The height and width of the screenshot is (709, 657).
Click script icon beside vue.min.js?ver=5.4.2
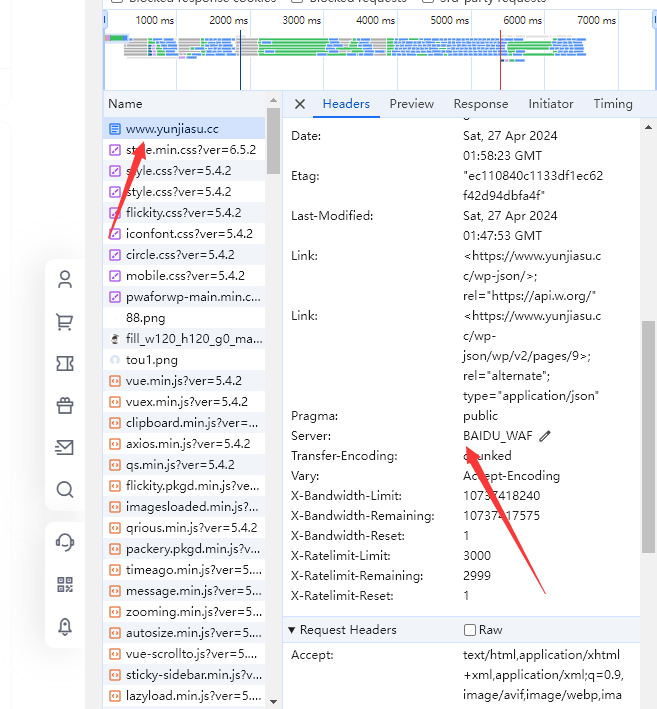point(115,381)
